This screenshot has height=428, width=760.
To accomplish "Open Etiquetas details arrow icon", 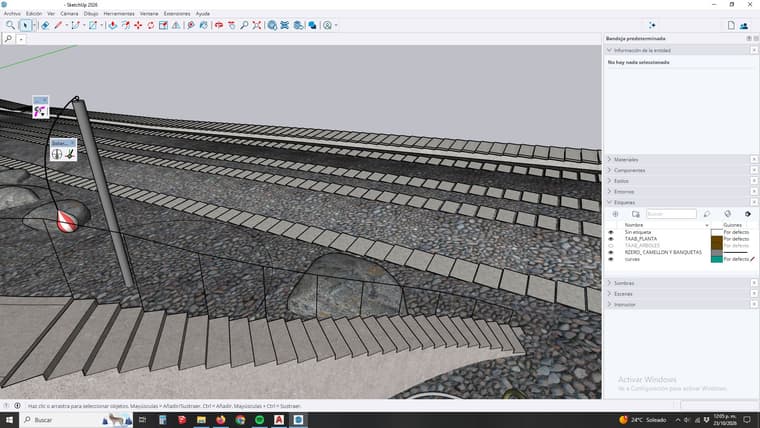I will point(747,214).
